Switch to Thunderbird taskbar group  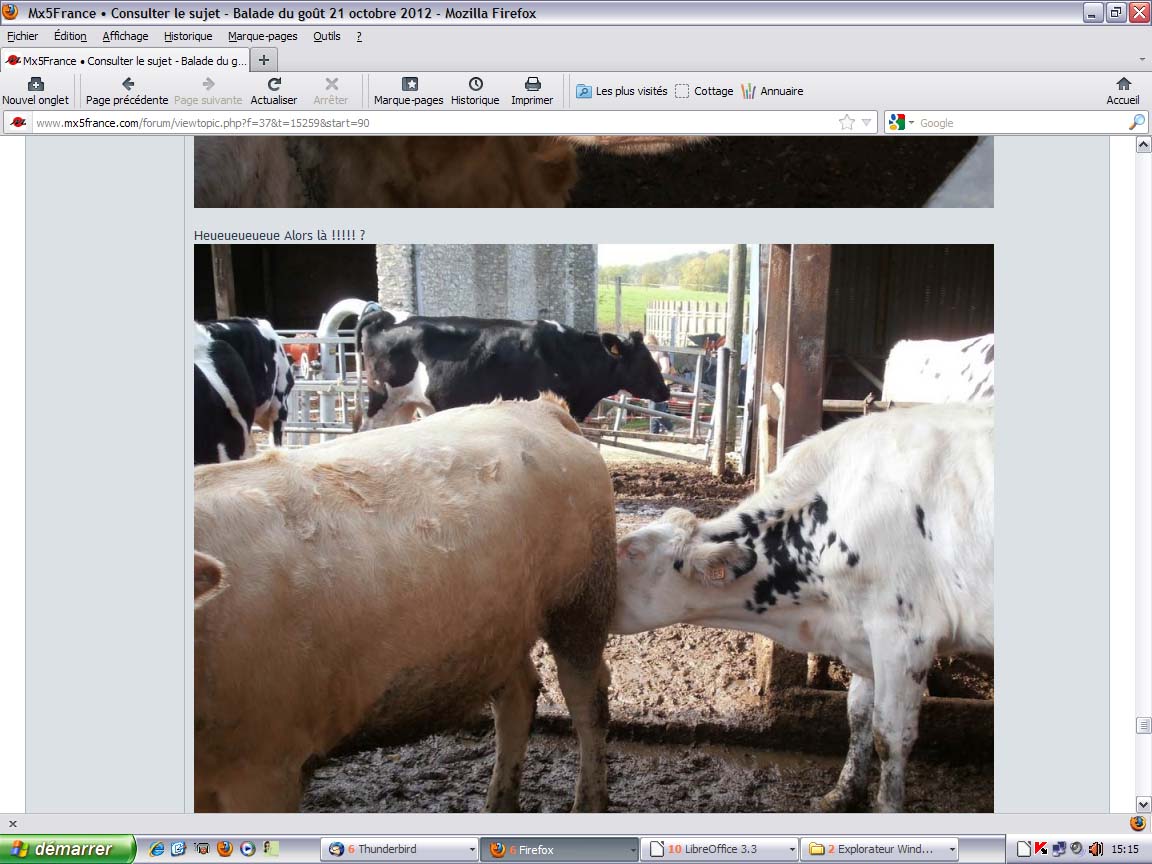[400, 849]
